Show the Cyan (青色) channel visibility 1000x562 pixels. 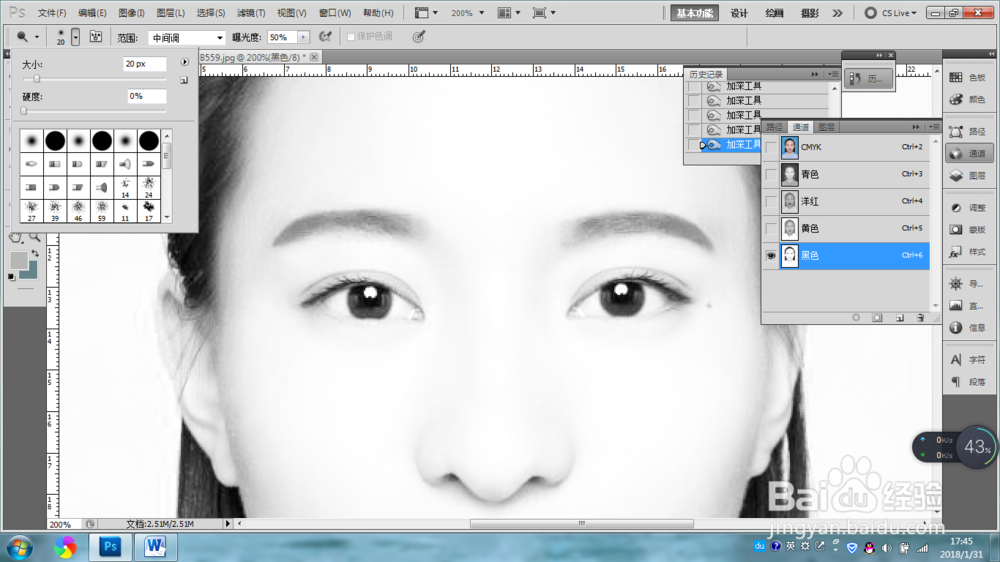pos(771,174)
